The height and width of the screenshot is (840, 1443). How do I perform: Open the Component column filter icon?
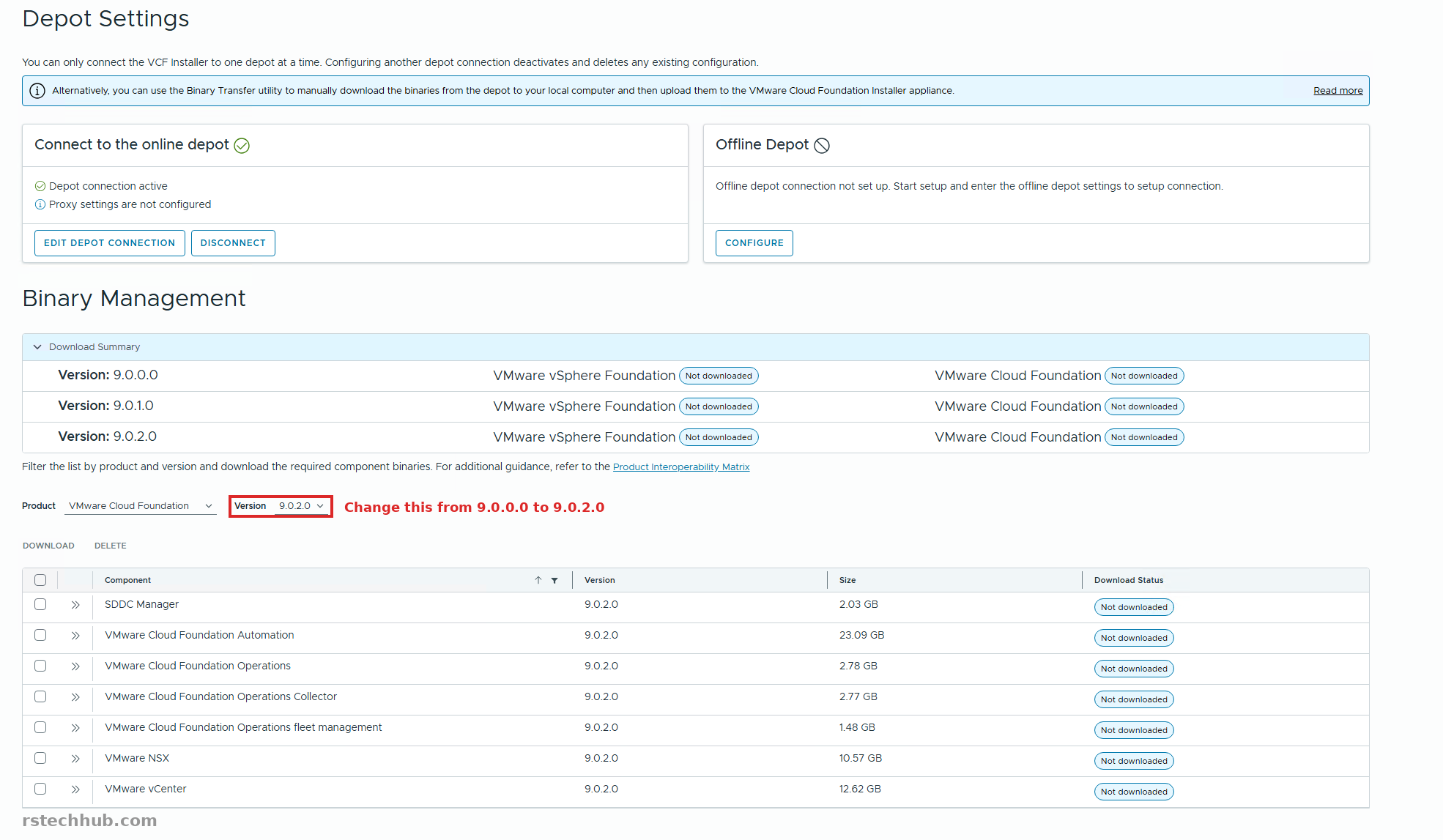[x=554, y=581]
